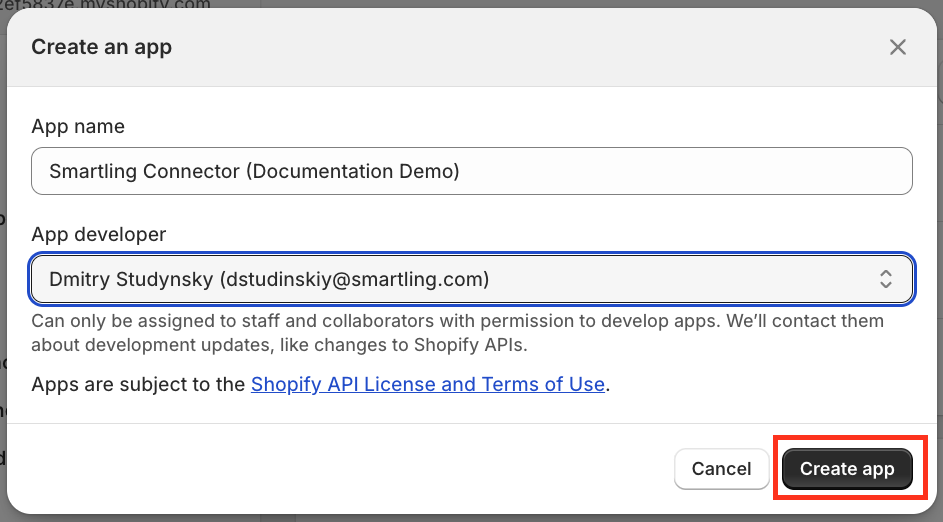Click the App developer selector arrows
The image size is (943, 522).
point(885,279)
